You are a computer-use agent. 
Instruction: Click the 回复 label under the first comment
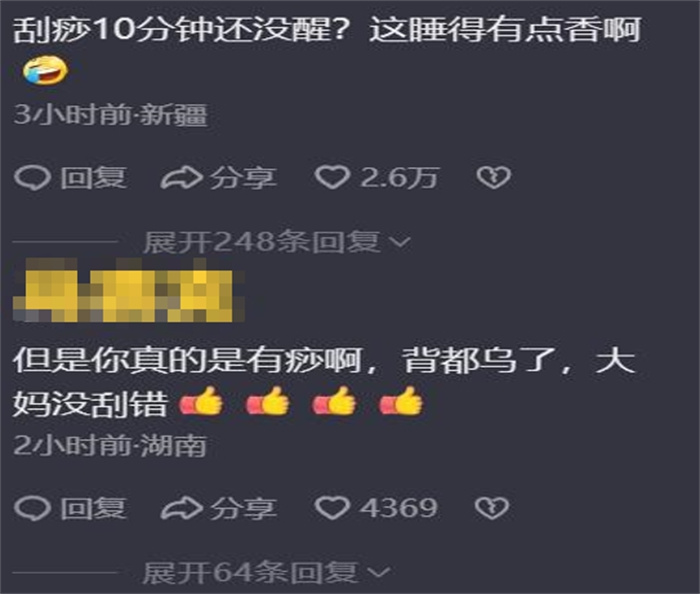pos(93,178)
